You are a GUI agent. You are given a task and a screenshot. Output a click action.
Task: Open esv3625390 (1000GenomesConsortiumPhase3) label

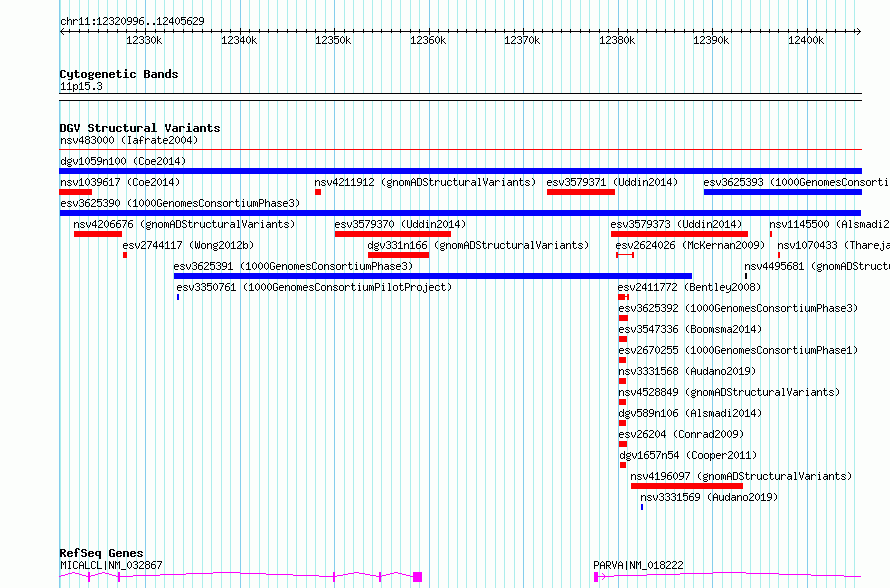click(180, 203)
